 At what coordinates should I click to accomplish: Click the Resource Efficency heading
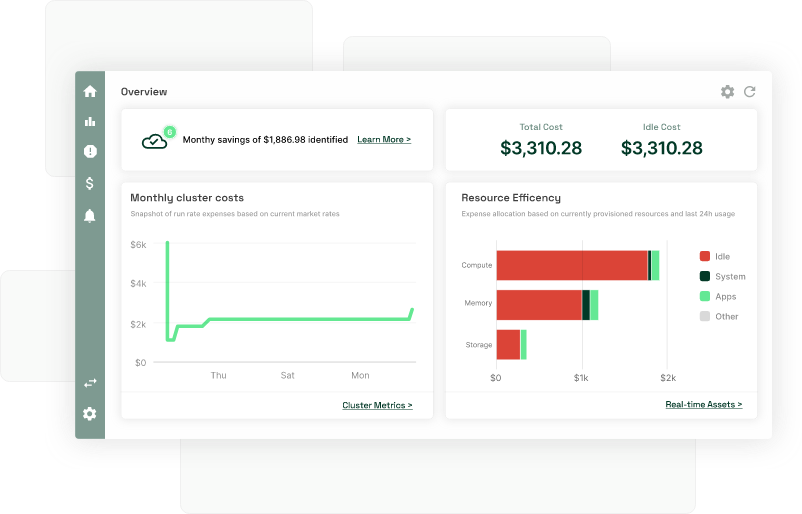point(511,198)
